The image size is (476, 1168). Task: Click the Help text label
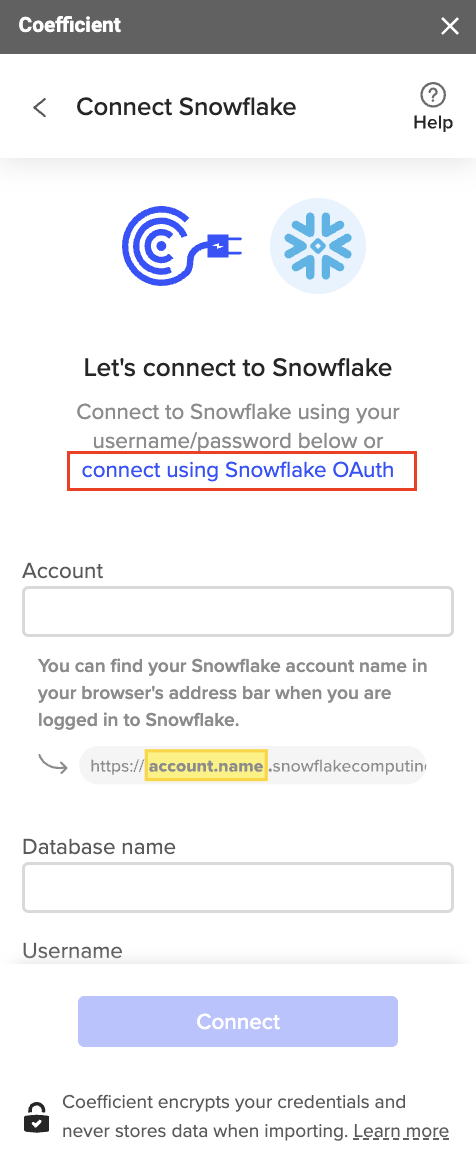433,123
